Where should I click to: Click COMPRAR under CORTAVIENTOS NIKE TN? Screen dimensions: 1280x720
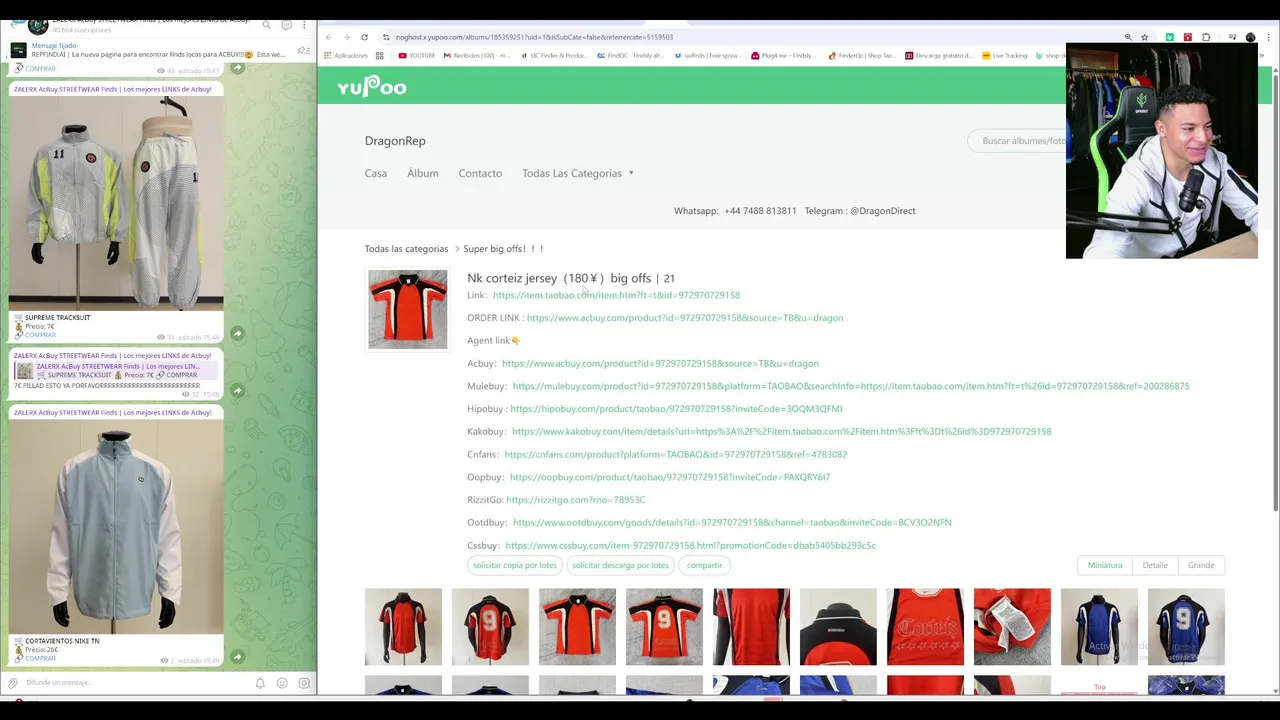pos(40,658)
